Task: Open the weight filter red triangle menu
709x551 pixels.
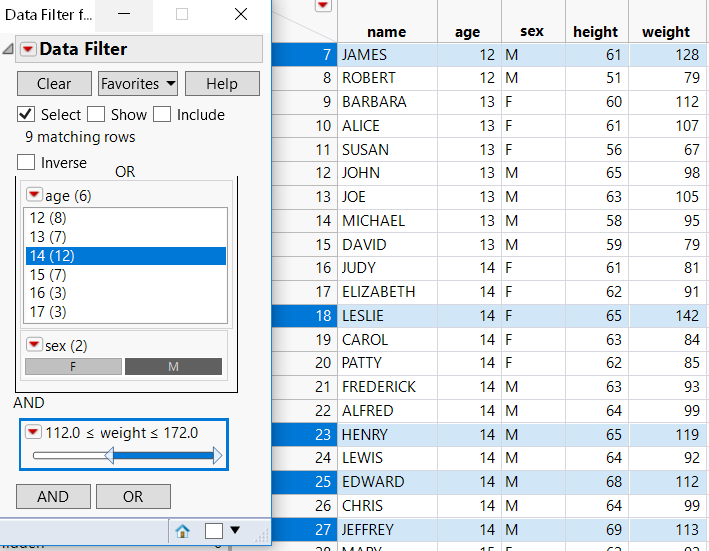Action: (33, 432)
